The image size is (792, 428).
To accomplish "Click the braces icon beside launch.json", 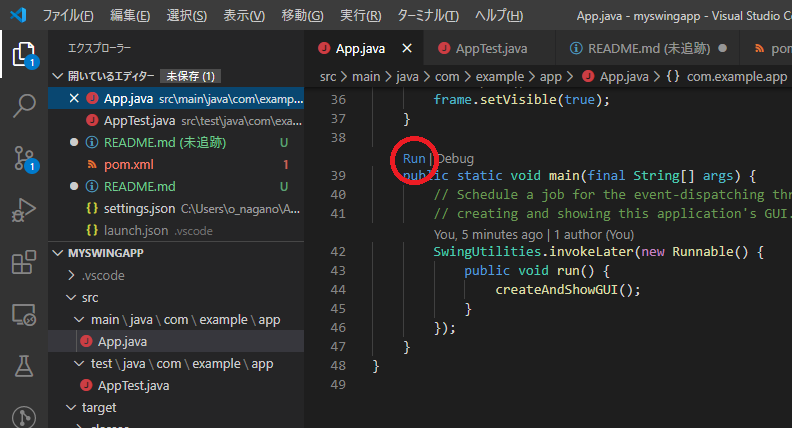I will [x=92, y=230].
